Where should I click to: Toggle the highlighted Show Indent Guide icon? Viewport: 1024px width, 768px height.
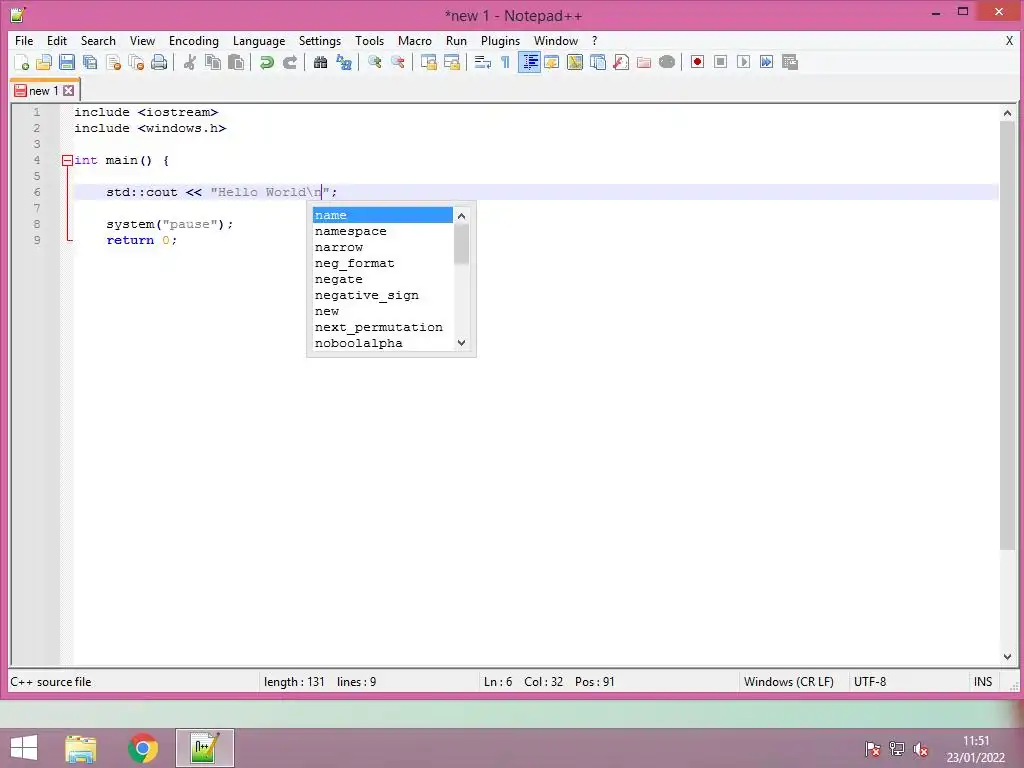(x=529, y=62)
